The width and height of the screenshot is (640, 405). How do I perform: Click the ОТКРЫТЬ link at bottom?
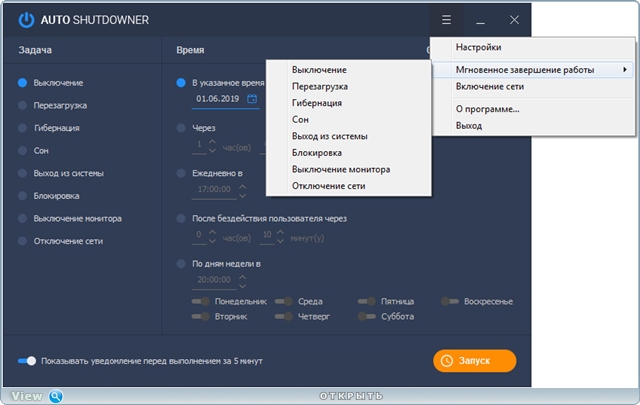click(351, 396)
